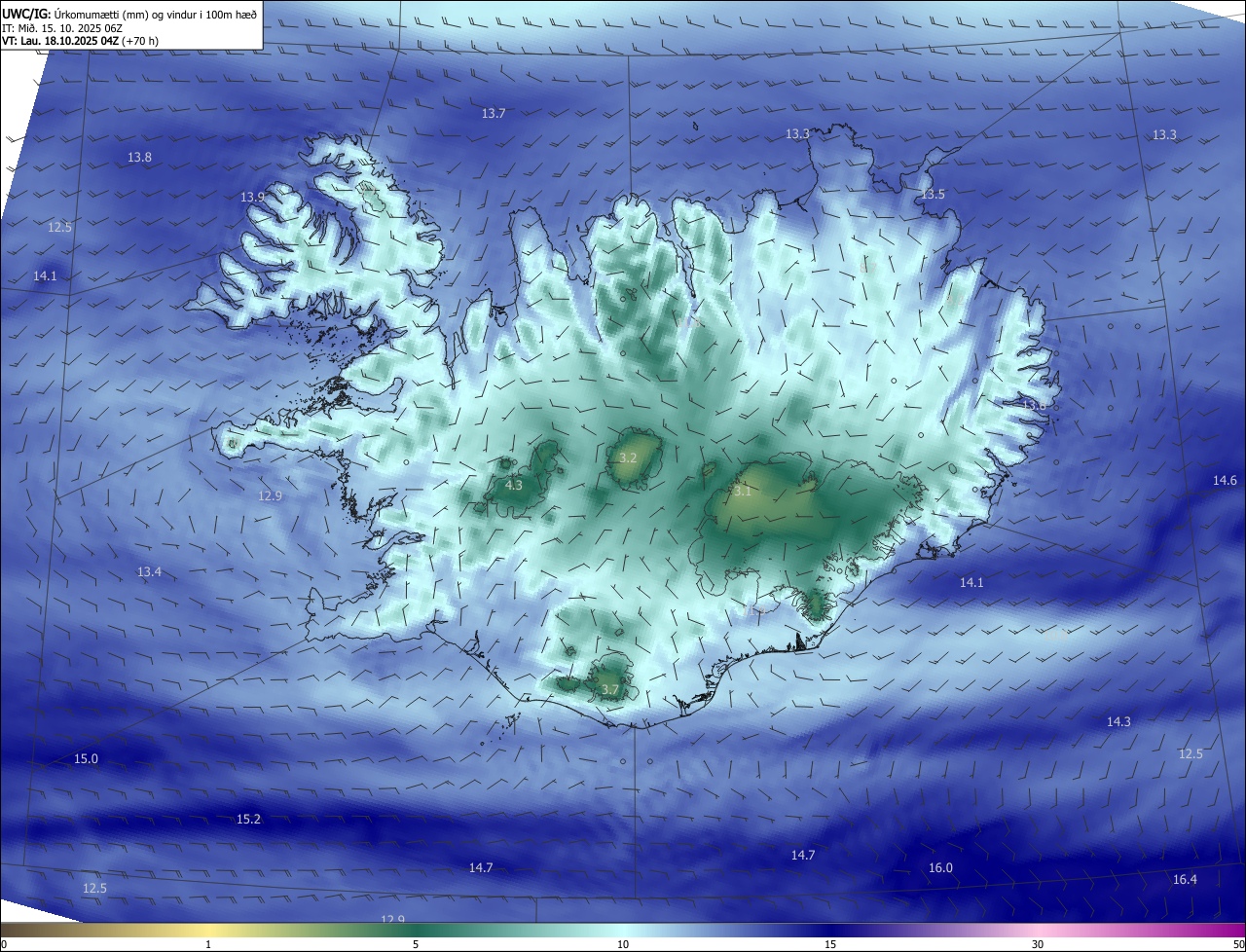Click the valid time line 'VT: Lau. 18.10.2025 04Z'

(60, 41)
